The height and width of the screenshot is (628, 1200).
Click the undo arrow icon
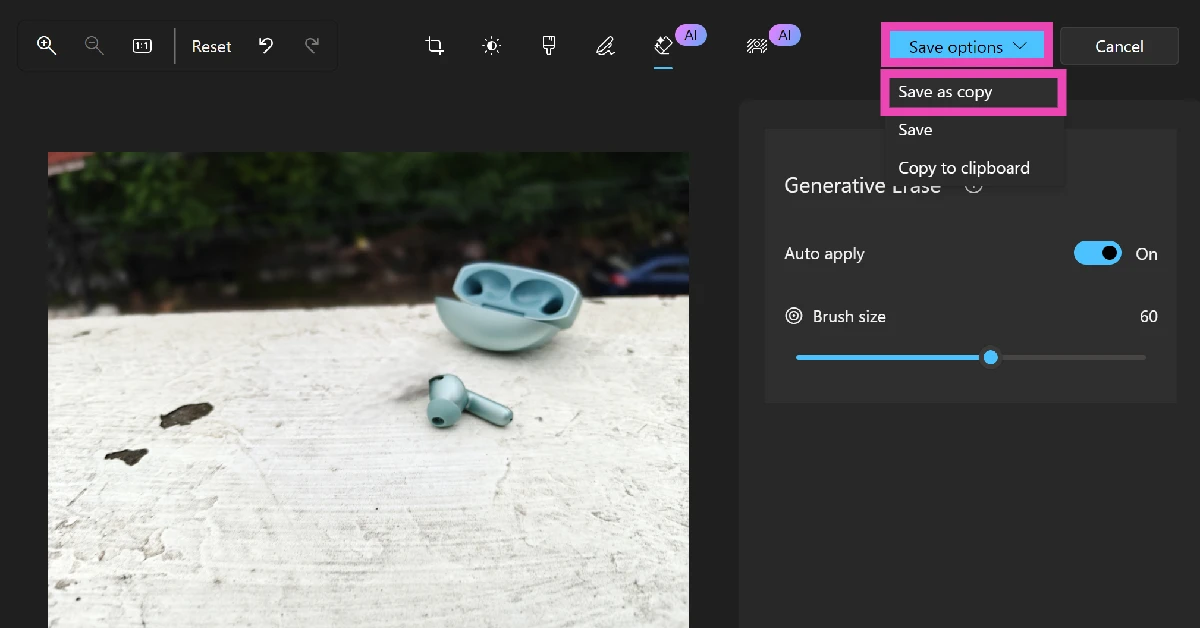coord(266,46)
